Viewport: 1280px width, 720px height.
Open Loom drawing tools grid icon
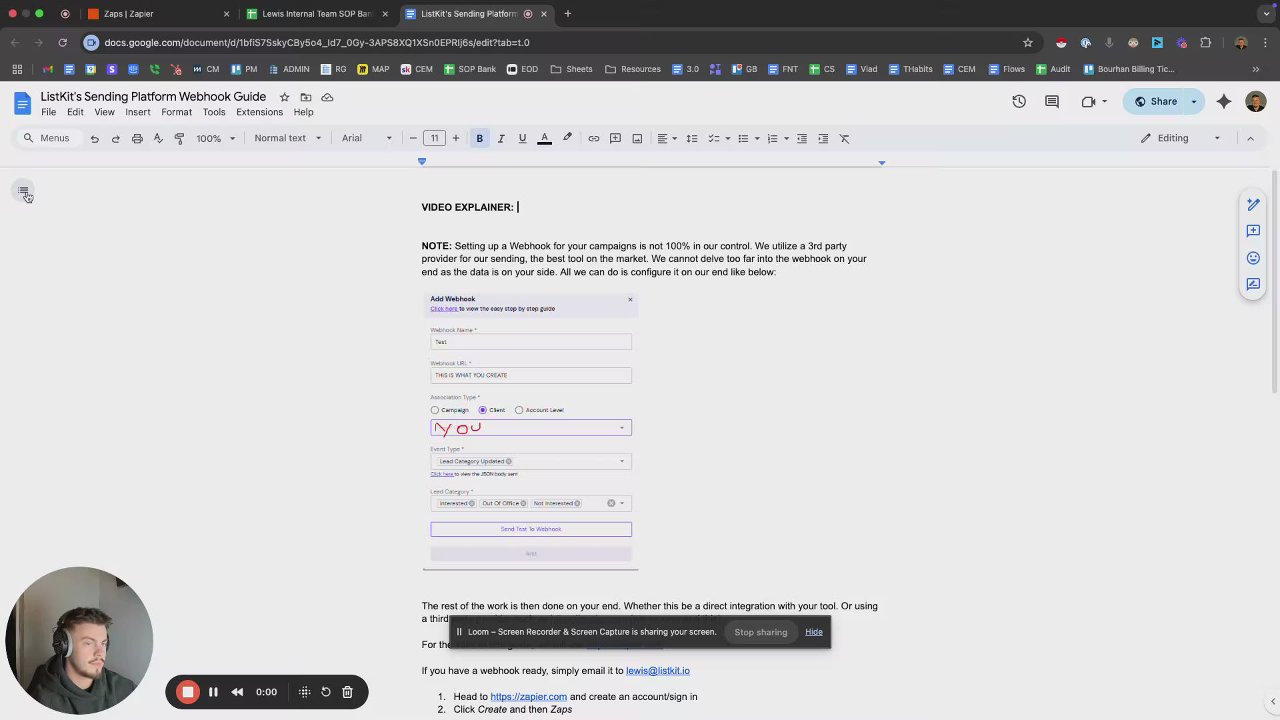tap(304, 692)
